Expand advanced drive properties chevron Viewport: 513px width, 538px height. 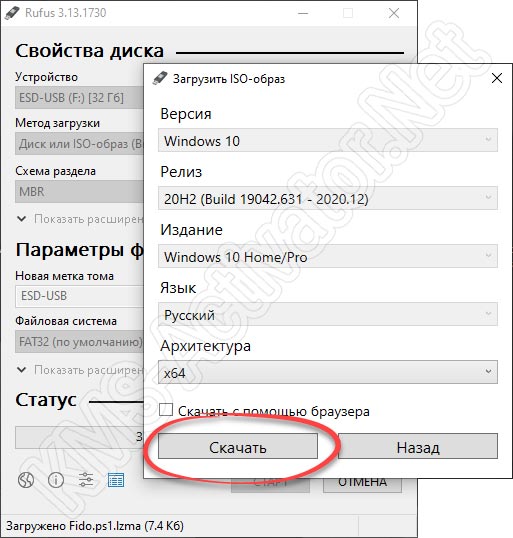pos(22,219)
